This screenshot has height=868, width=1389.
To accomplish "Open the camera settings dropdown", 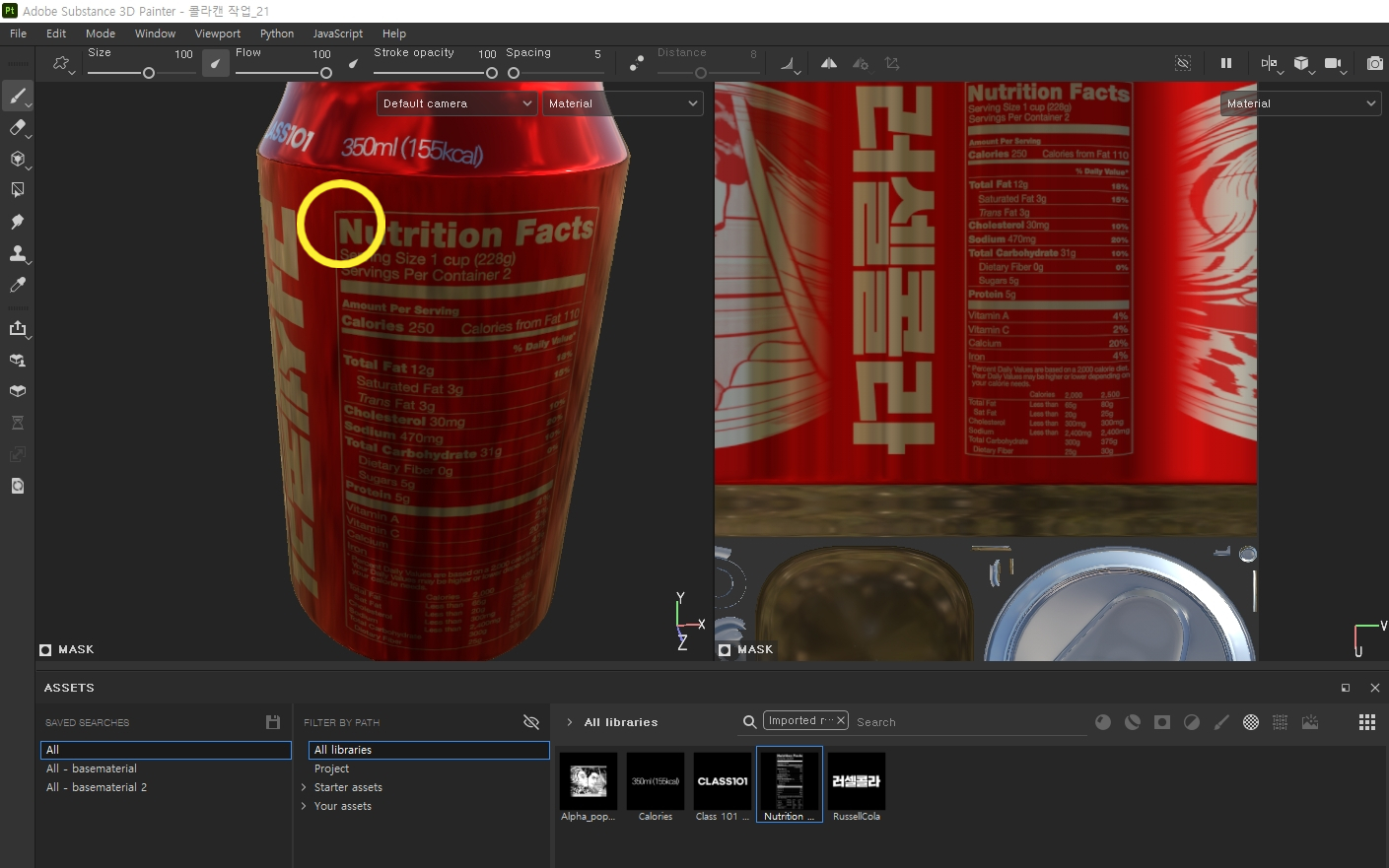I will click(1335, 64).
